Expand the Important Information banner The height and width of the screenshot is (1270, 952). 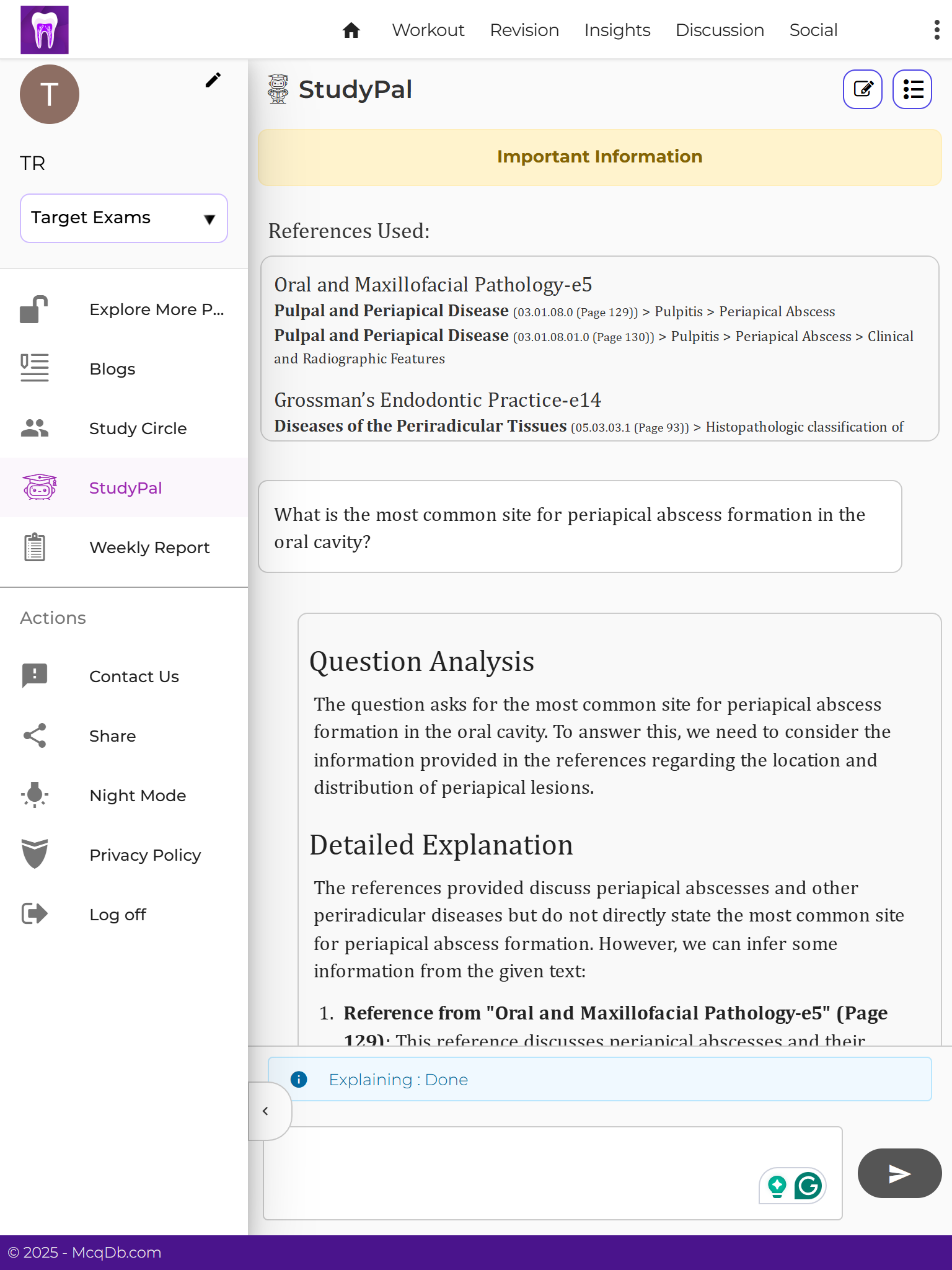tap(599, 157)
